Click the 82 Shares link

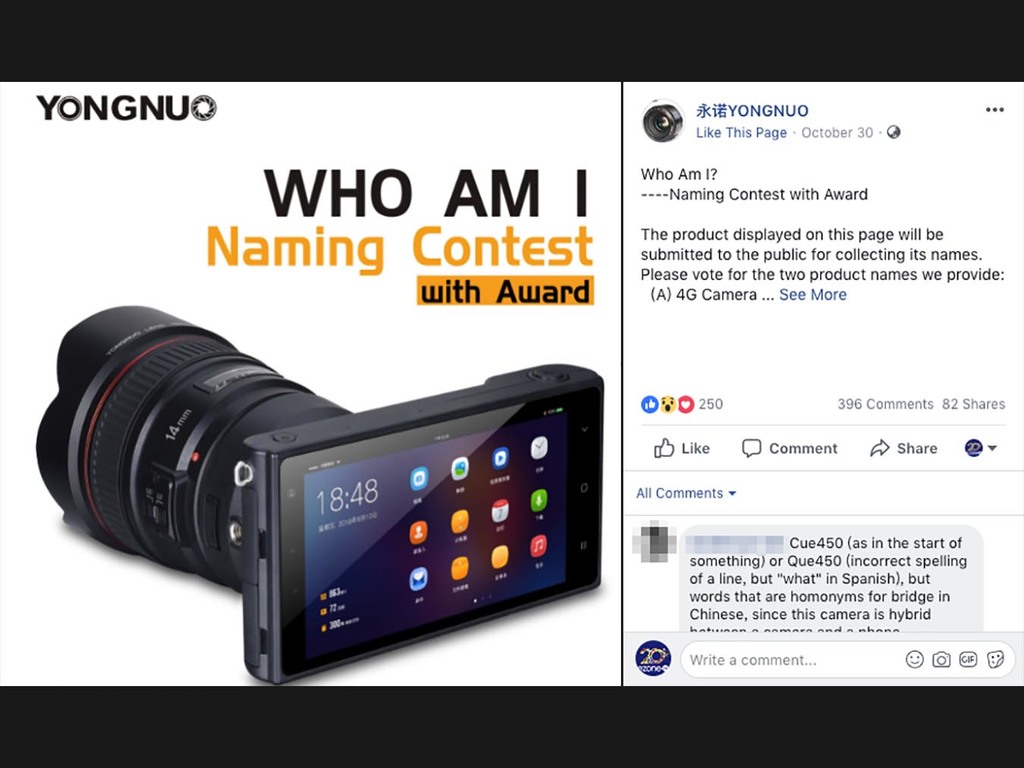pos(973,404)
